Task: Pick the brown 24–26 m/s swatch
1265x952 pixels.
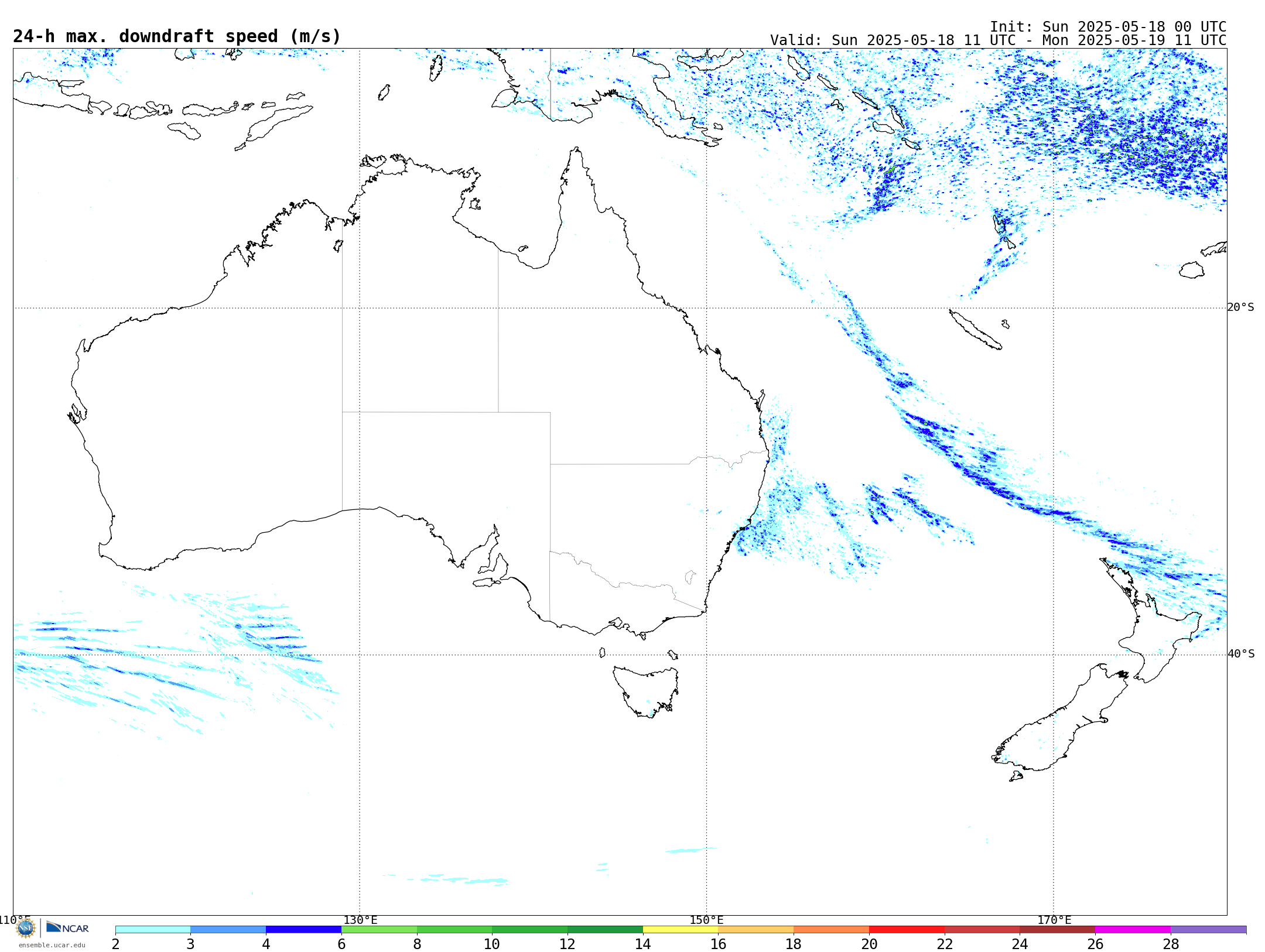Action: 1058,929
